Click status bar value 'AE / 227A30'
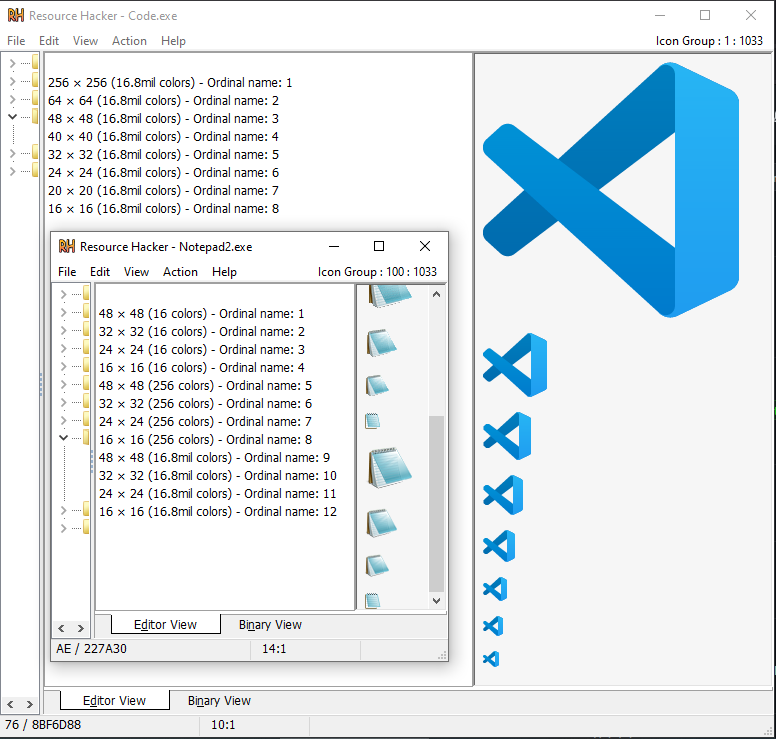Screen dimensions: 776x739 pos(92,649)
